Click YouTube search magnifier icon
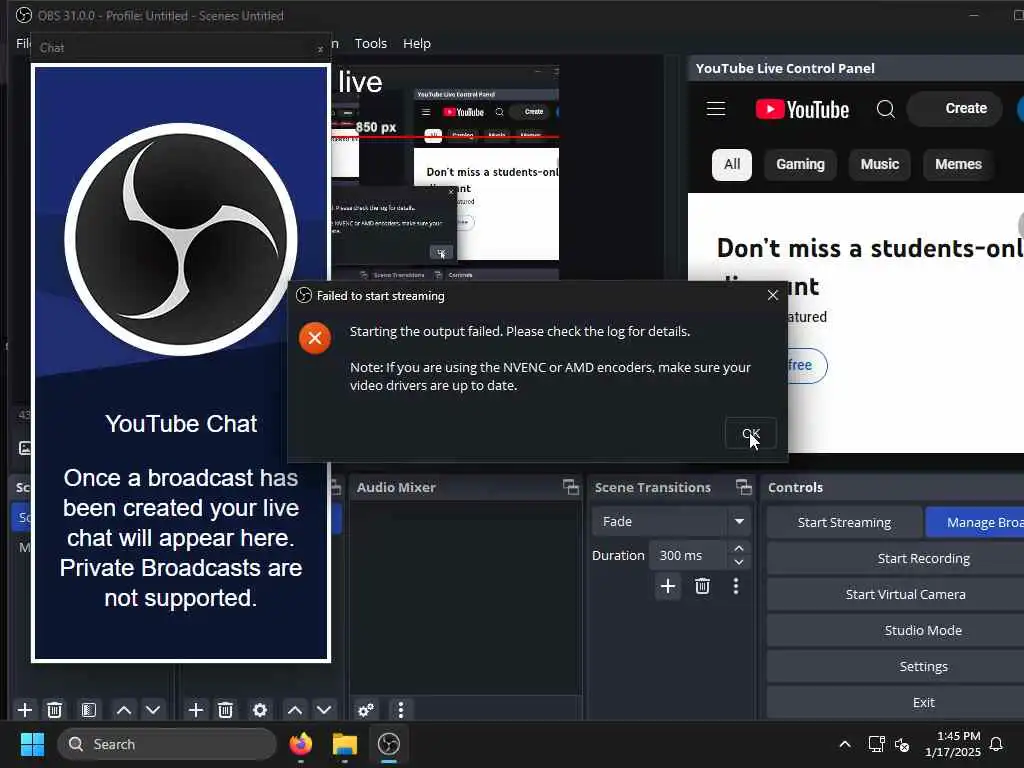1024x768 pixels. tap(886, 108)
